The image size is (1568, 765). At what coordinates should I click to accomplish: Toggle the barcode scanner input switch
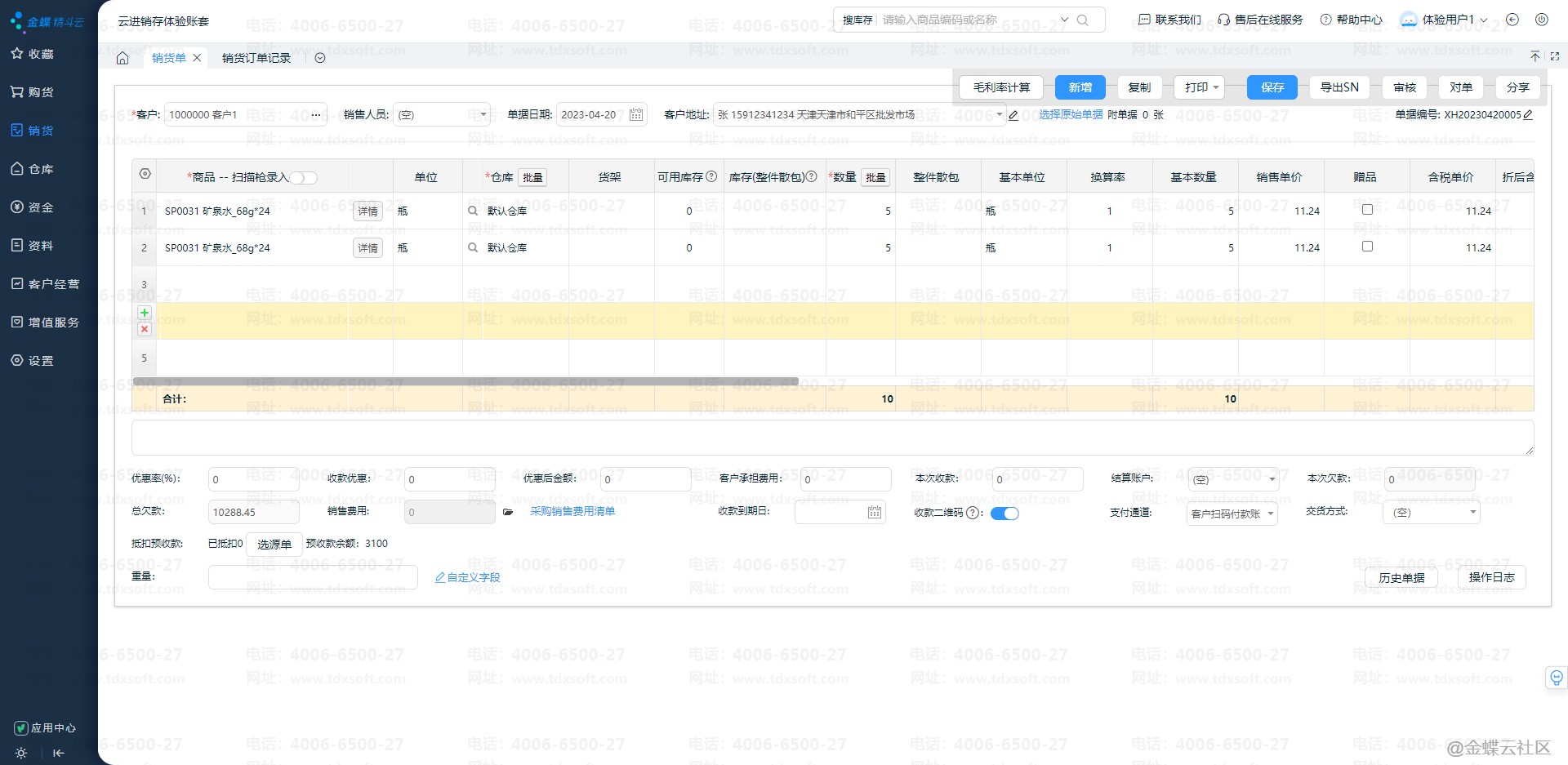[x=303, y=178]
